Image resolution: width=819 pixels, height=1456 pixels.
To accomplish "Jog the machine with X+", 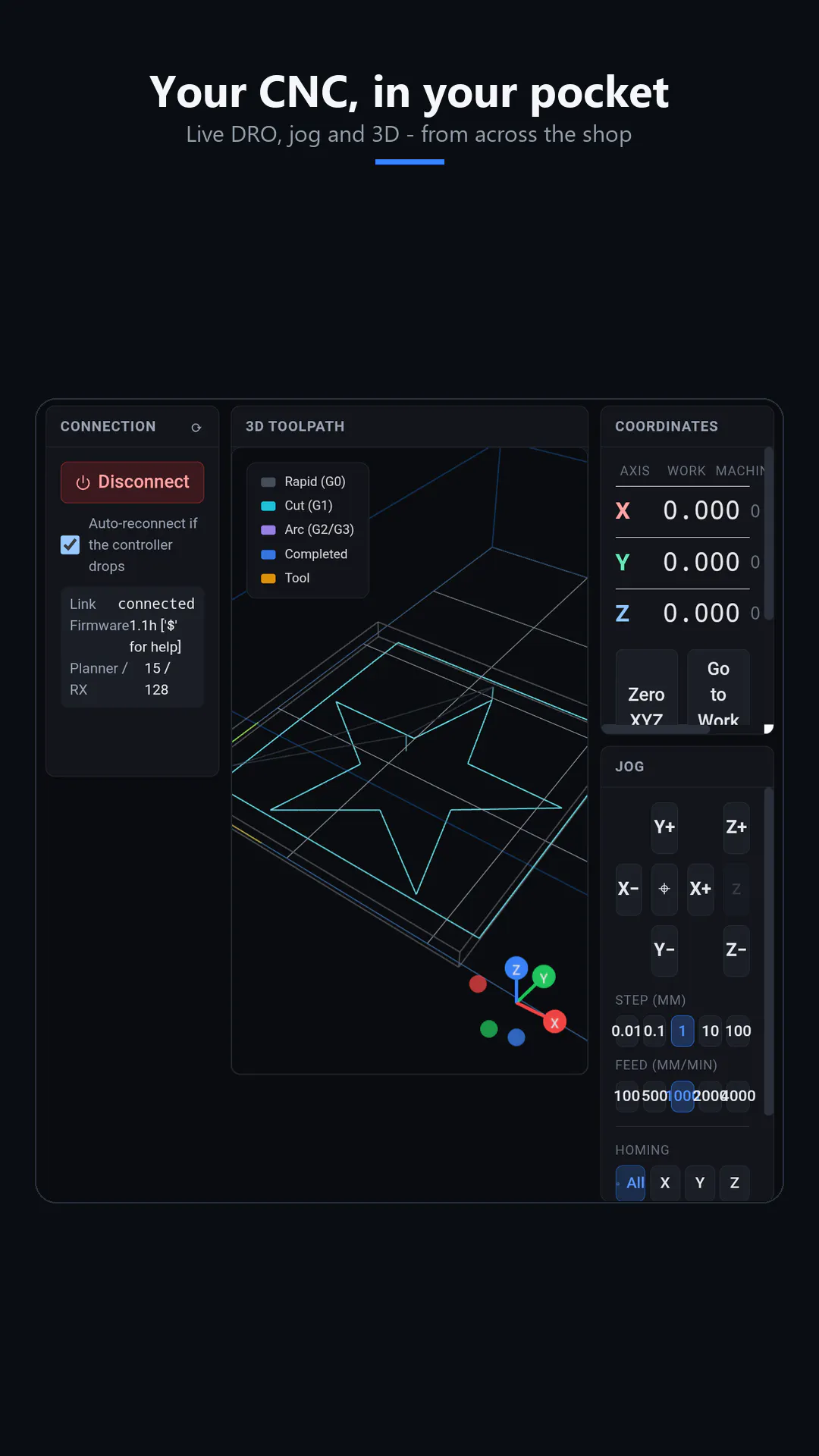I will tap(701, 889).
